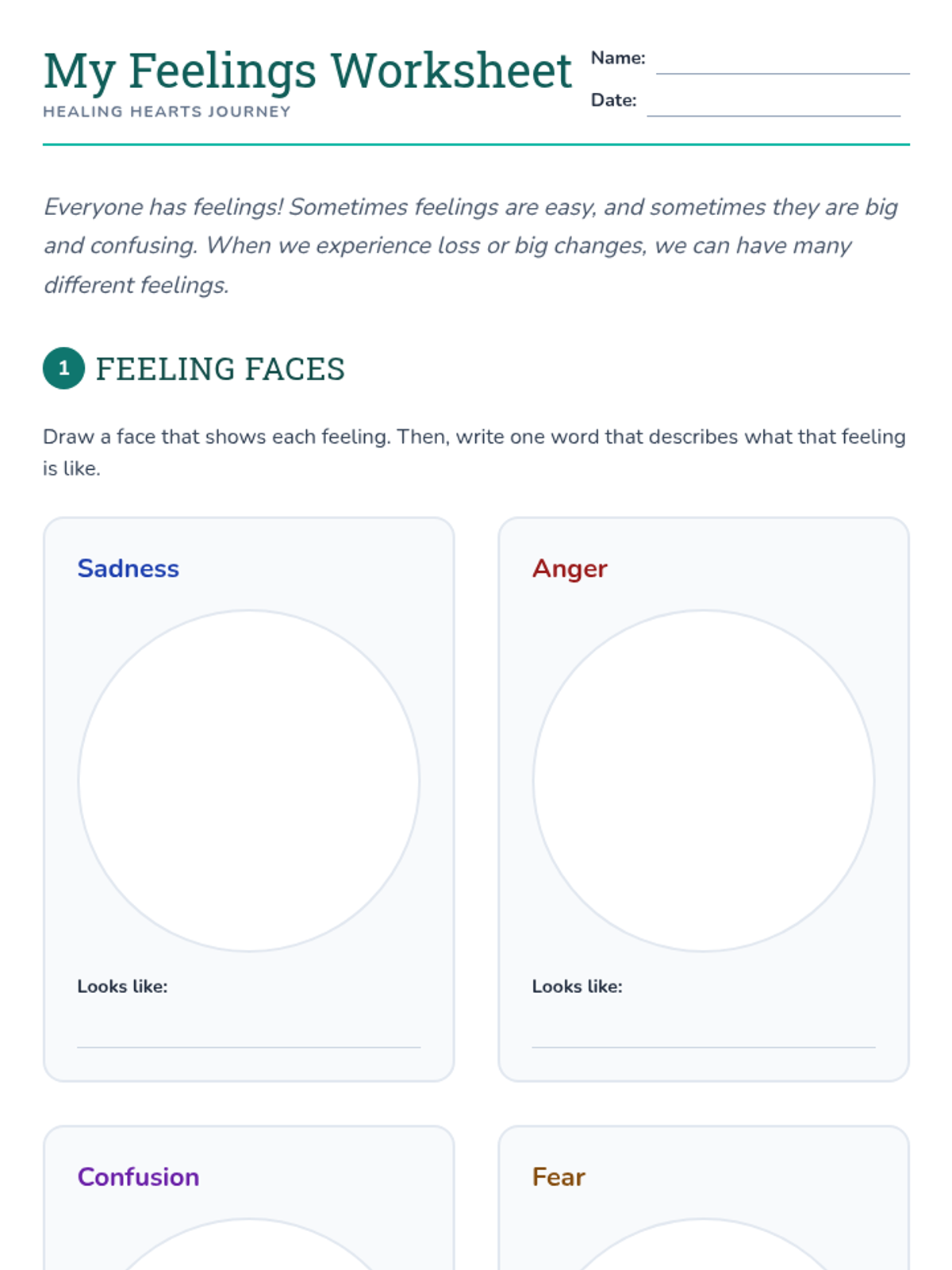
Task: Click the Anger card heading
Action: tap(570, 568)
